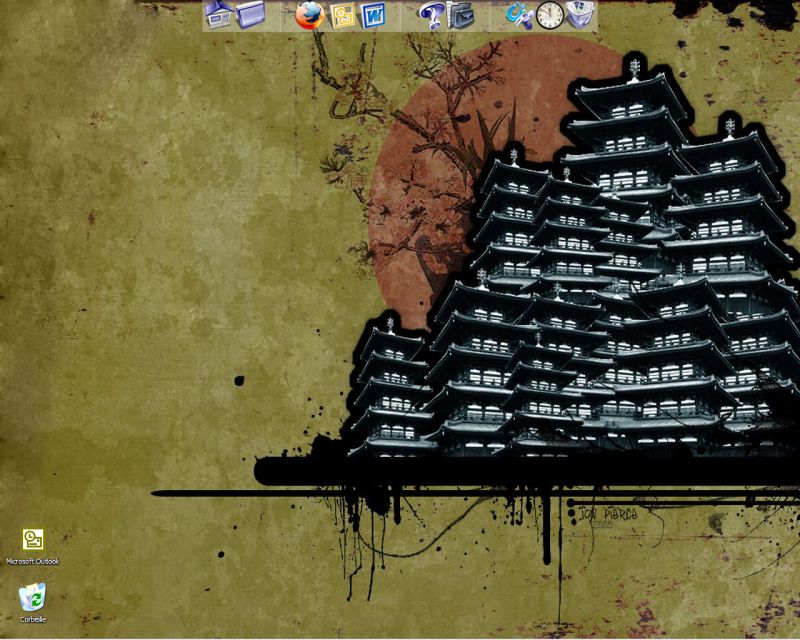Open the question mark help icon
The height and width of the screenshot is (640, 800).
[430, 15]
